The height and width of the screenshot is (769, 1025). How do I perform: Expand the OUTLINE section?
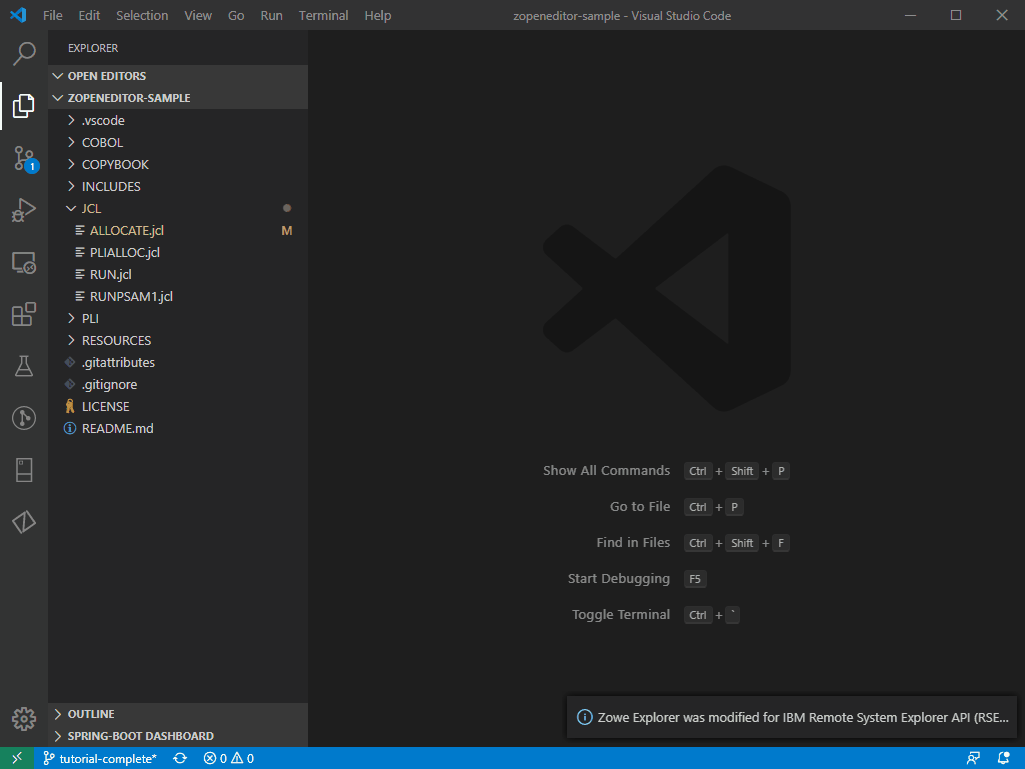pyautogui.click(x=178, y=714)
